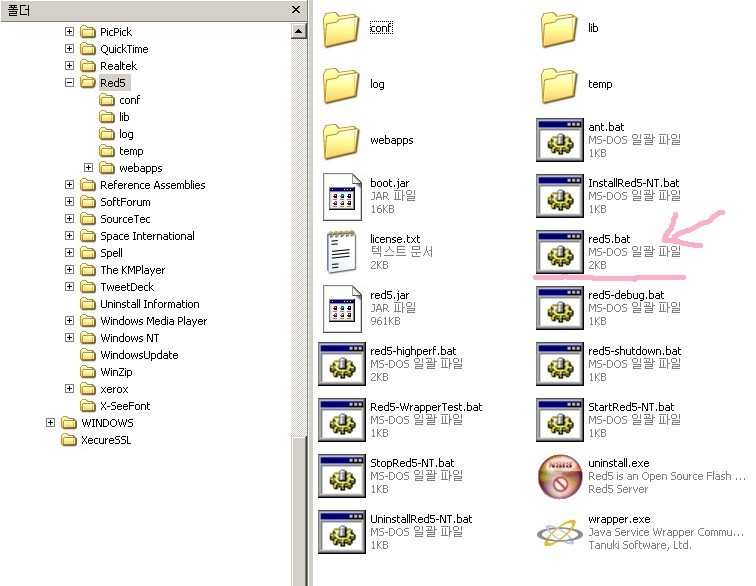Viewport: 756px width, 586px height.
Task: Select the Red5-WrapperTest.bat file icon
Action: pyautogui.click(x=342, y=420)
